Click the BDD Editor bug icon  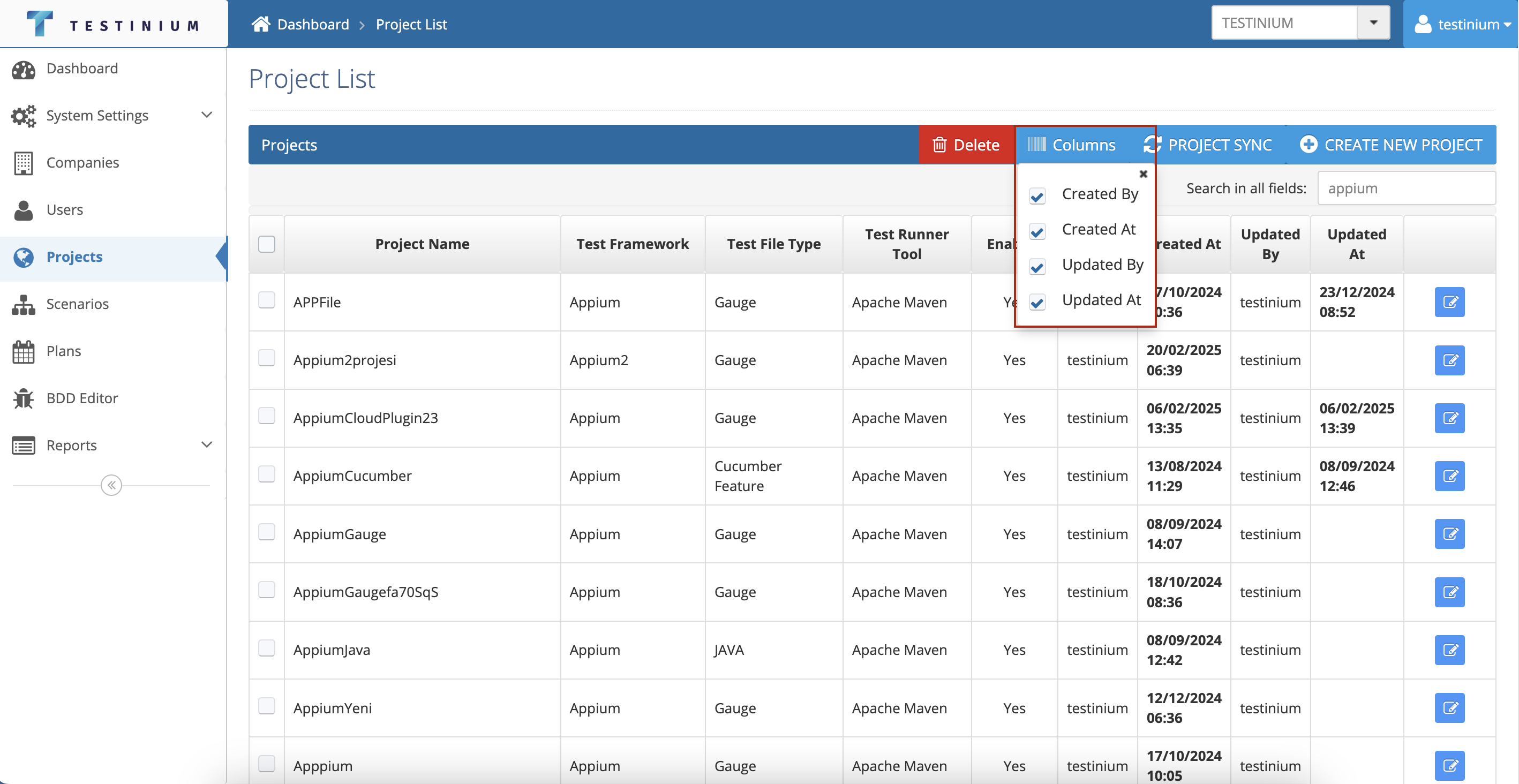point(24,398)
